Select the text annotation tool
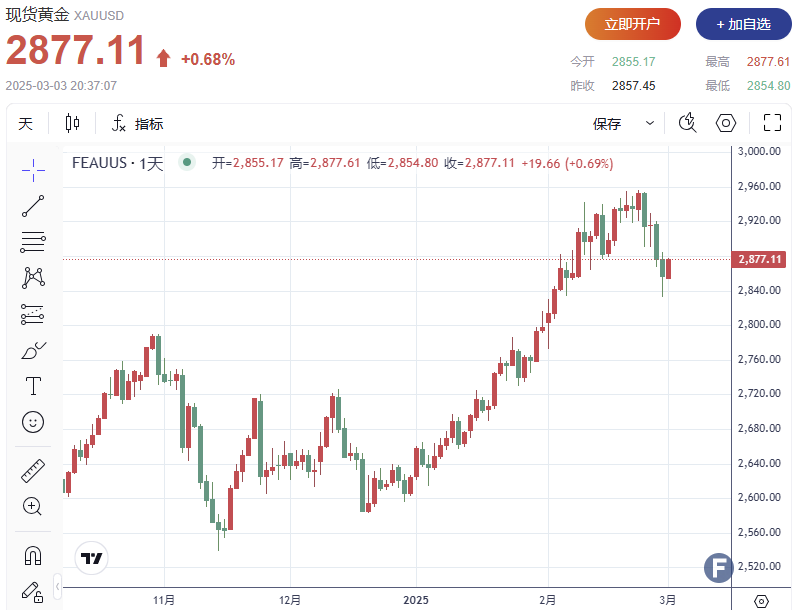The image size is (800, 610). coord(33,385)
